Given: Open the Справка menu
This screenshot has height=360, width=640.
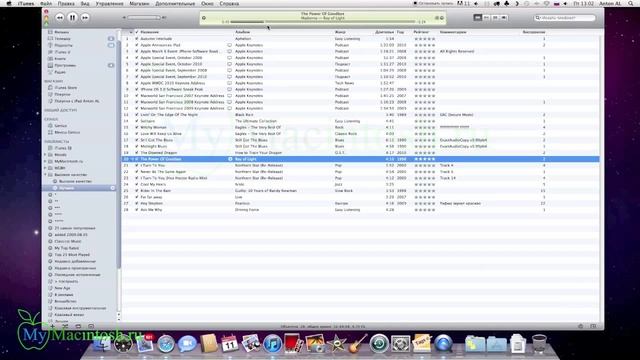Looking at the screenshot, I should point(229,3).
